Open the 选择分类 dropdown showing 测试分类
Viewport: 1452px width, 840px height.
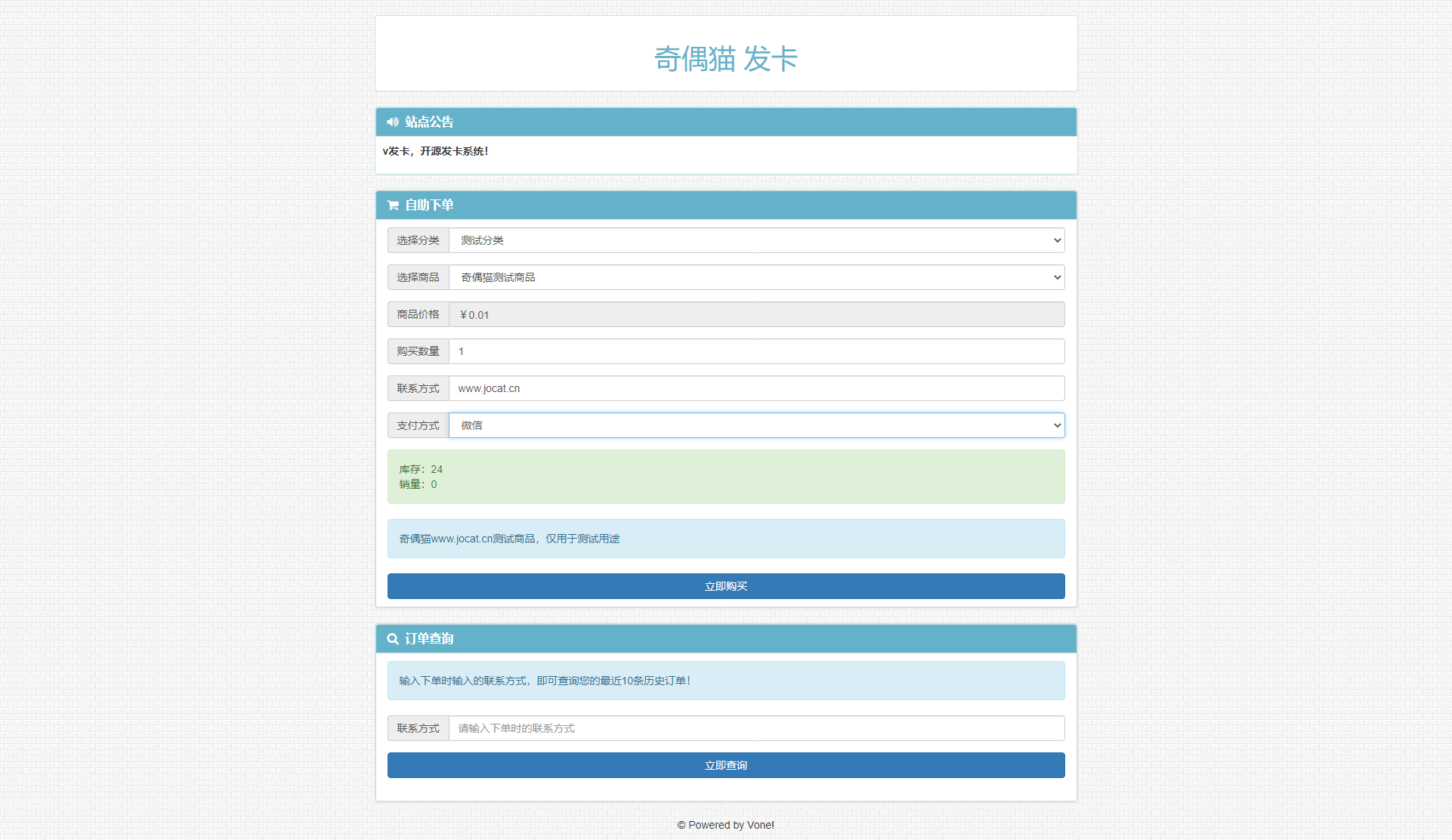coord(756,240)
